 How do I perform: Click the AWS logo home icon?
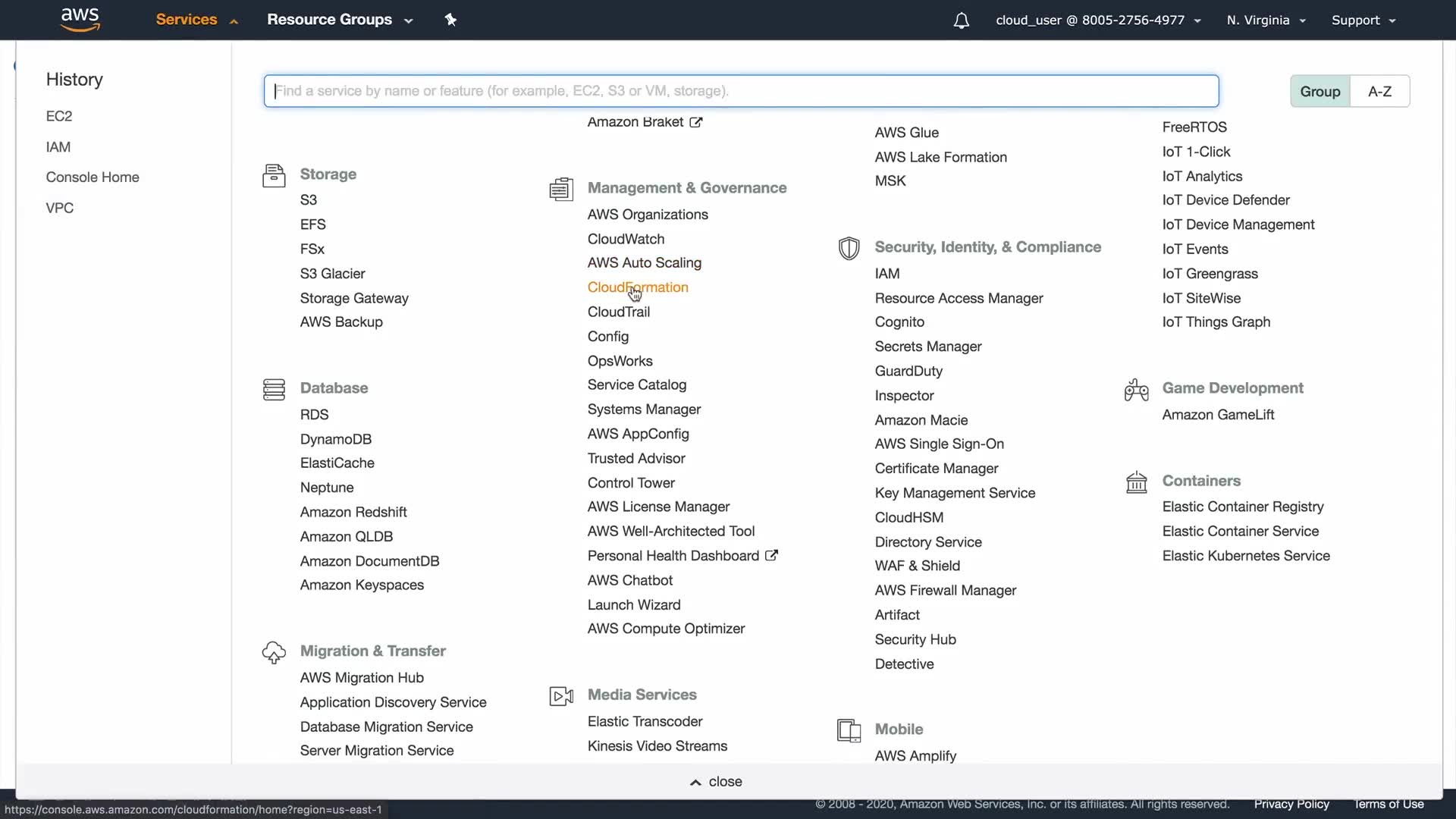click(x=80, y=20)
